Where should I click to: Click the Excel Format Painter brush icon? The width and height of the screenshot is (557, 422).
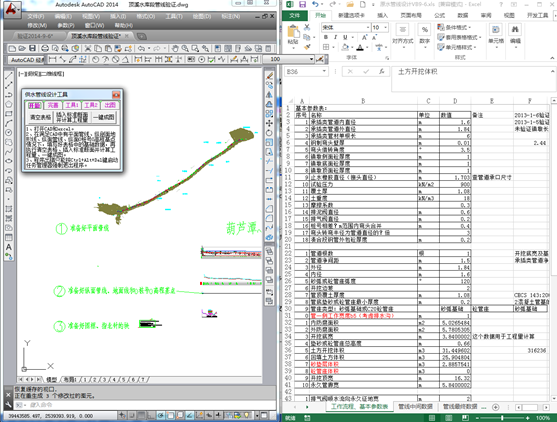point(307,47)
